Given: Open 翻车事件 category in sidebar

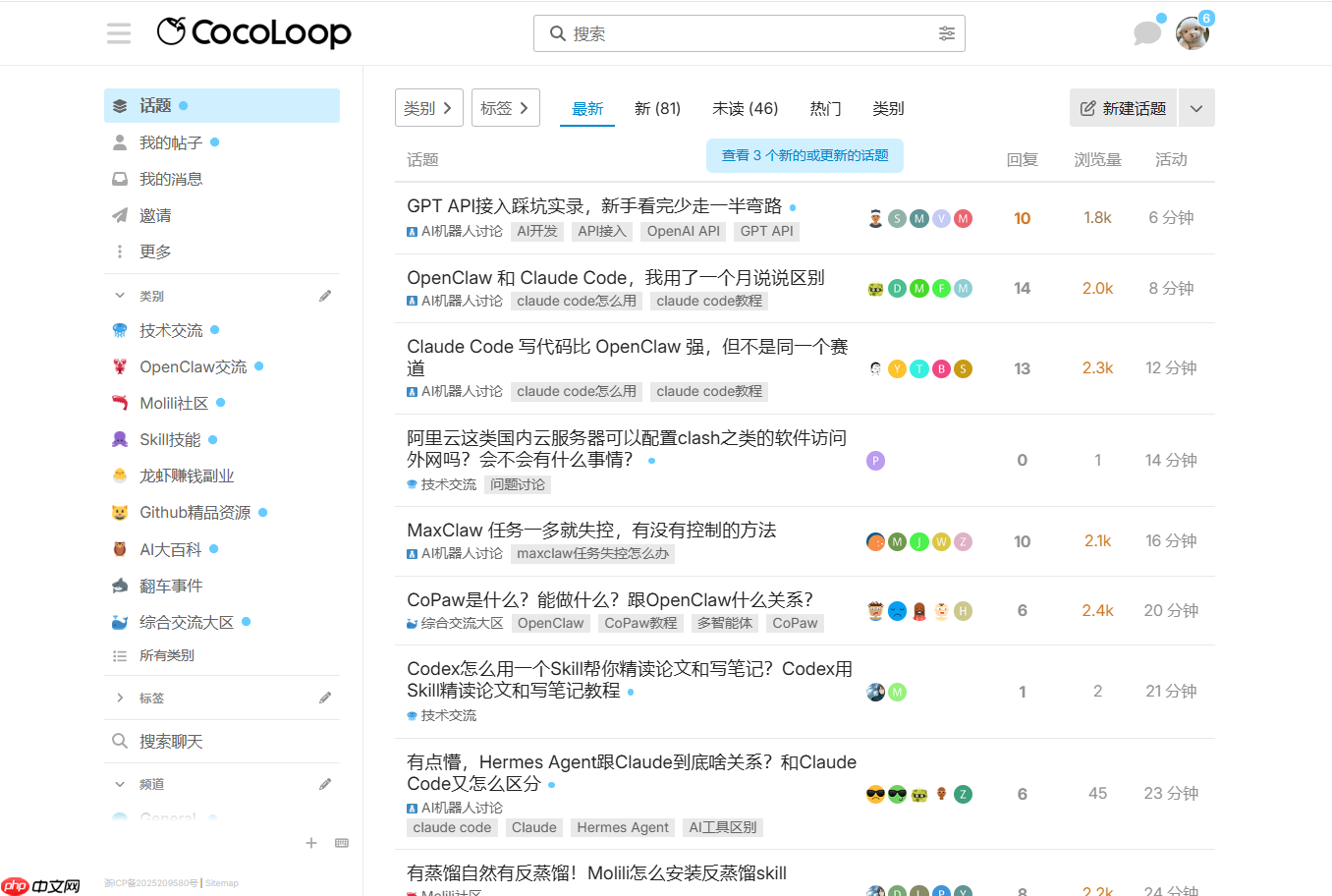Looking at the screenshot, I should 222,586.
